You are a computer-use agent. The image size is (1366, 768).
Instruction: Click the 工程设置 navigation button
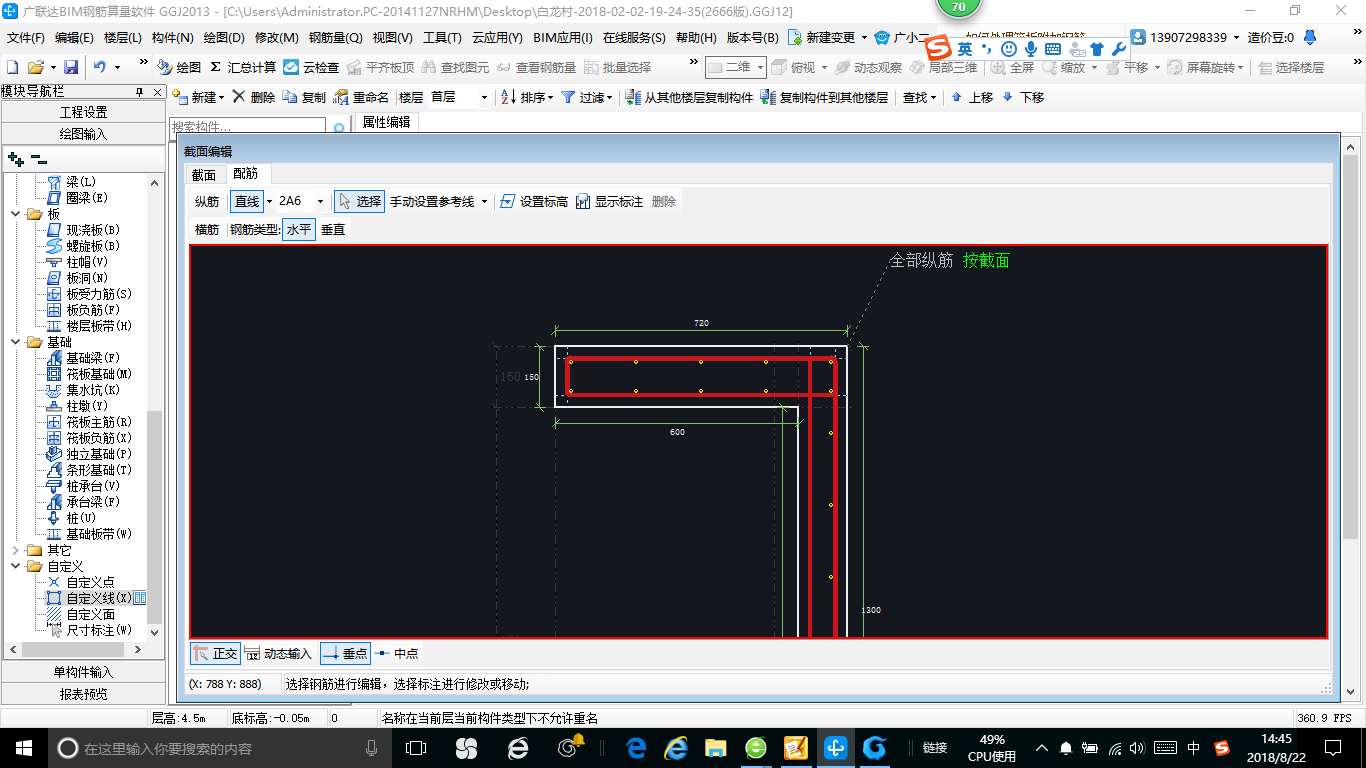[83, 112]
